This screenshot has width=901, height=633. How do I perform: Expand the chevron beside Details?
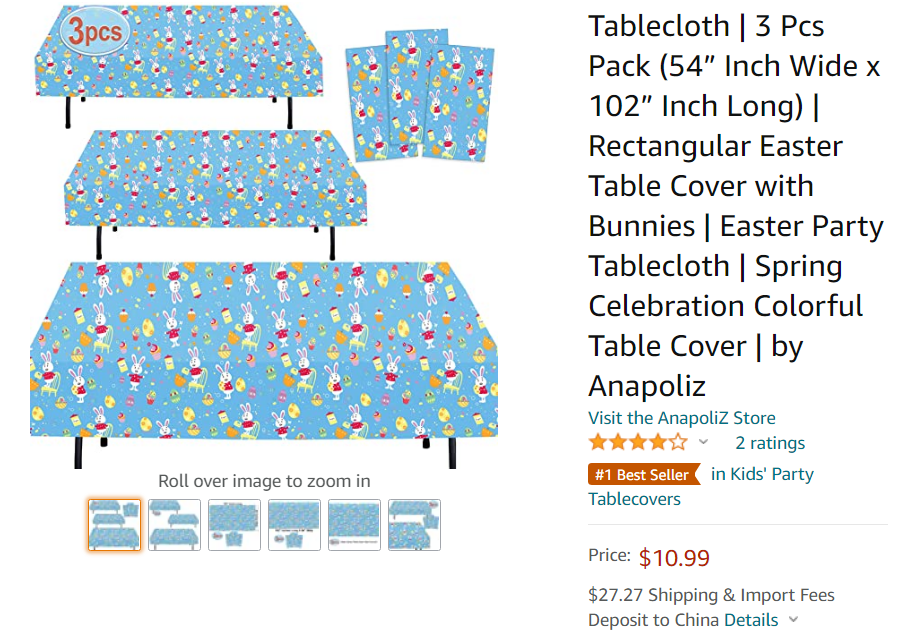(794, 620)
